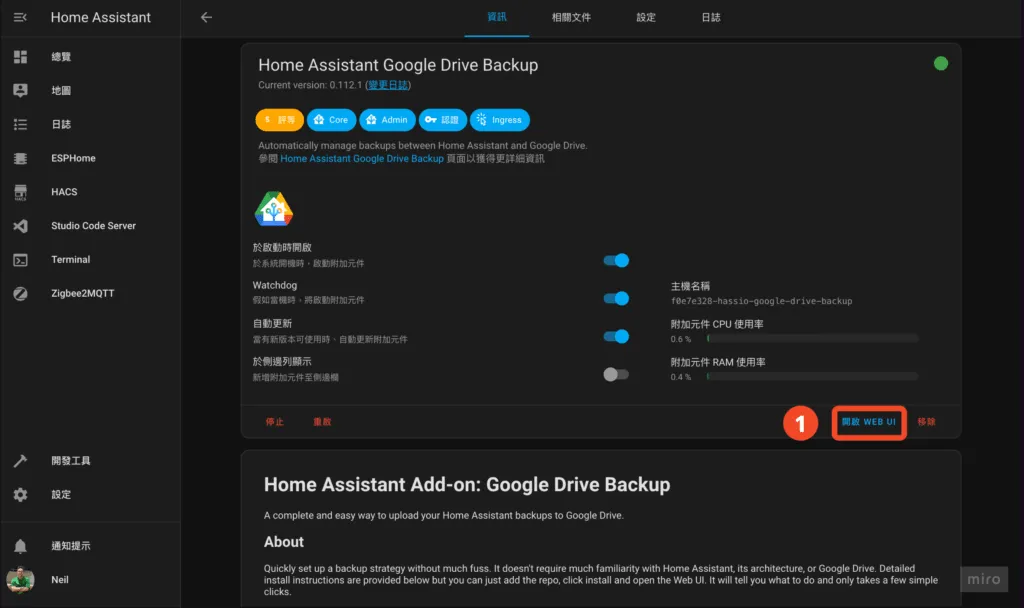Enable the 於側邊列顯示 sidebar toggle
Viewport: 1024px width, 608px height.
coord(617,372)
